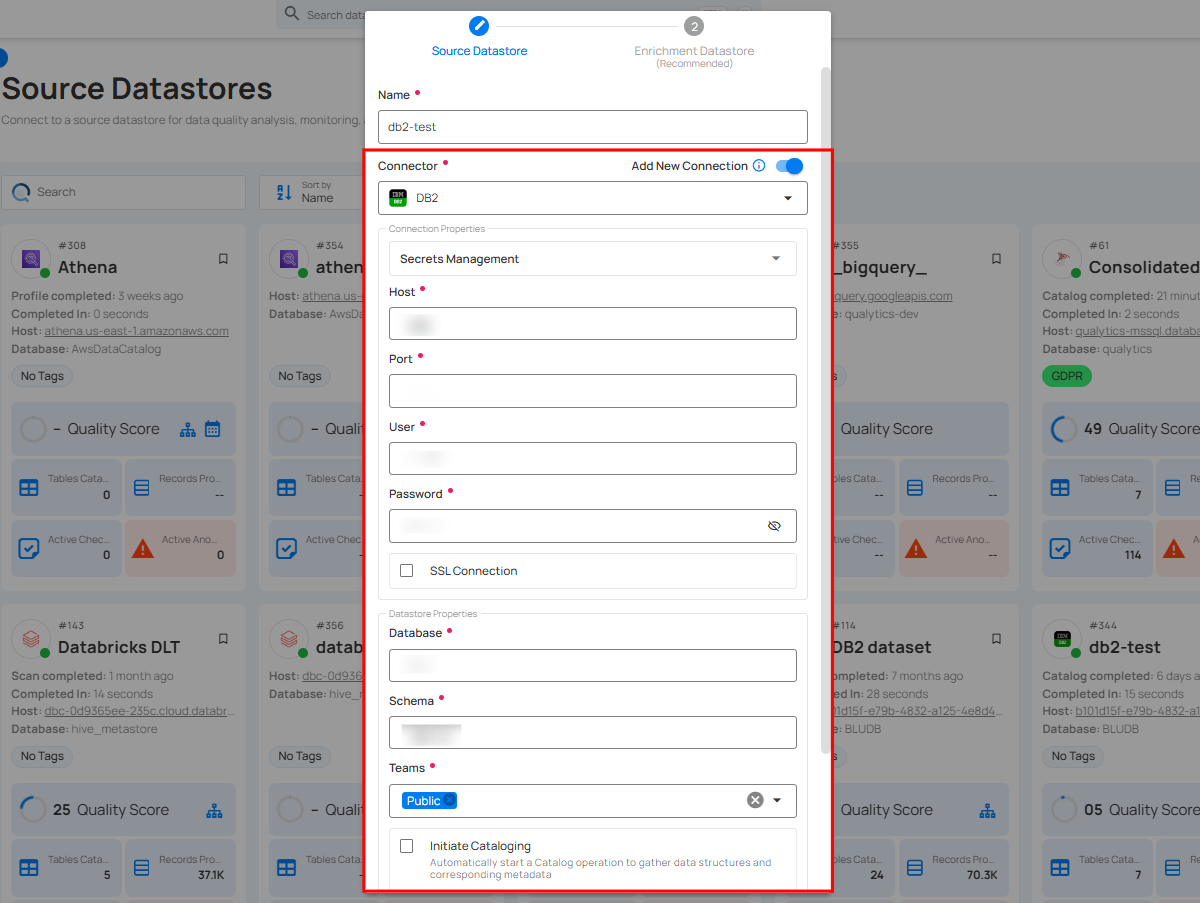Click inside the Name input field

click(x=592, y=127)
